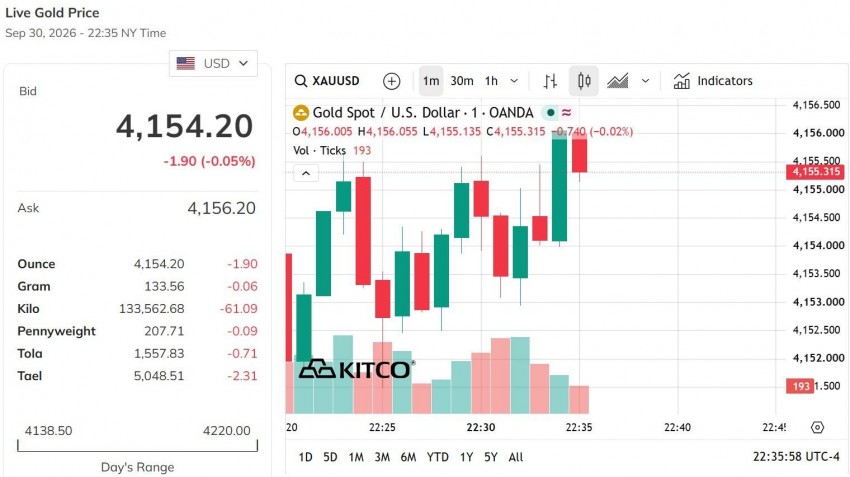
Task: Select the All date range
Action: click(516, 457)
